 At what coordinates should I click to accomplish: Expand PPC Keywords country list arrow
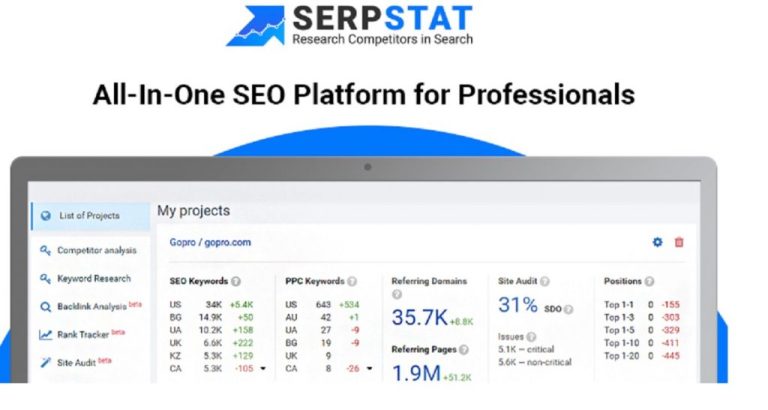click(x=369, y=369)
